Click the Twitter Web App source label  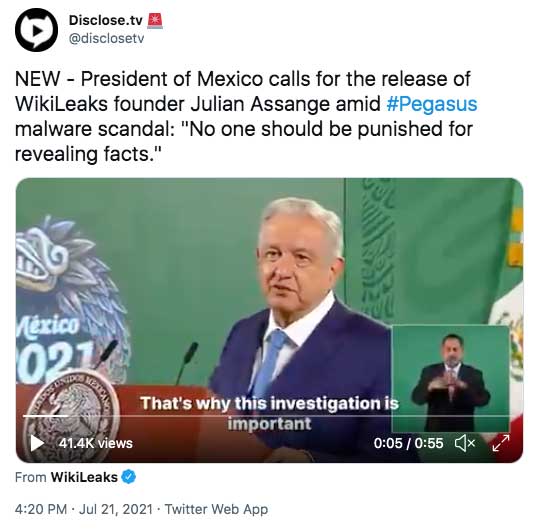click(216, 509)
